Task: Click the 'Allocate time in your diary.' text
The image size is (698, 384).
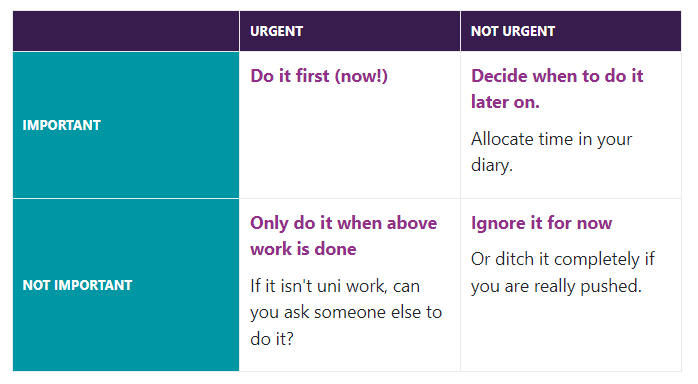Action: point(551,152)
